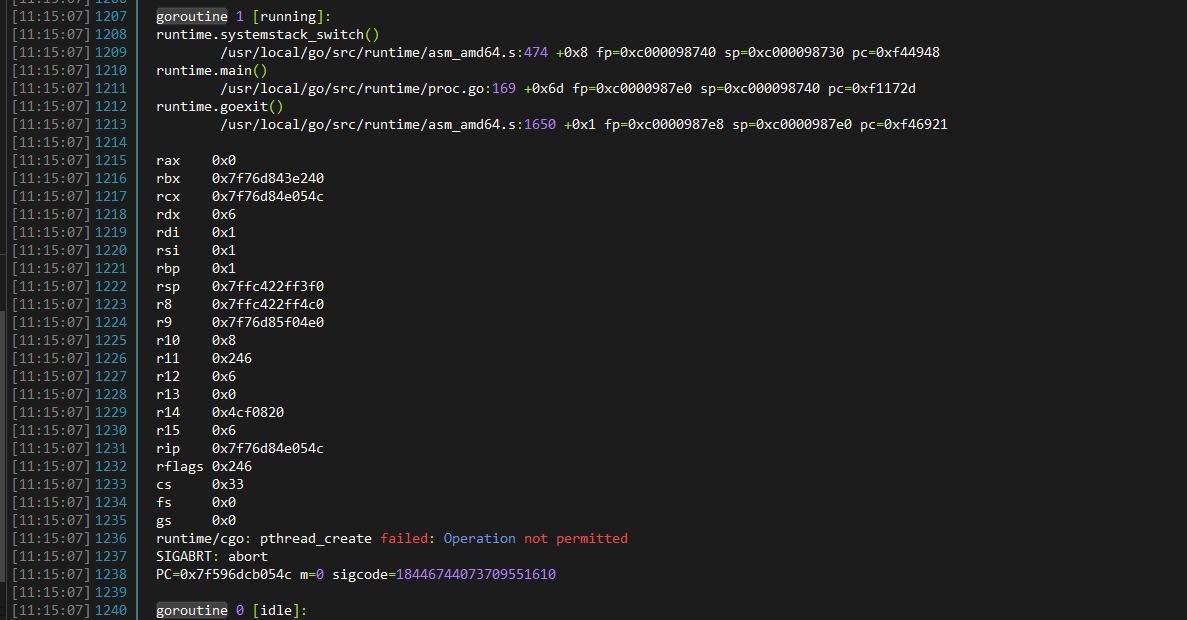Click pc=0xf44948 on line 1209
Image resolution: width=1187 pixels, height=620 pixels.
(x=896, y=52)
